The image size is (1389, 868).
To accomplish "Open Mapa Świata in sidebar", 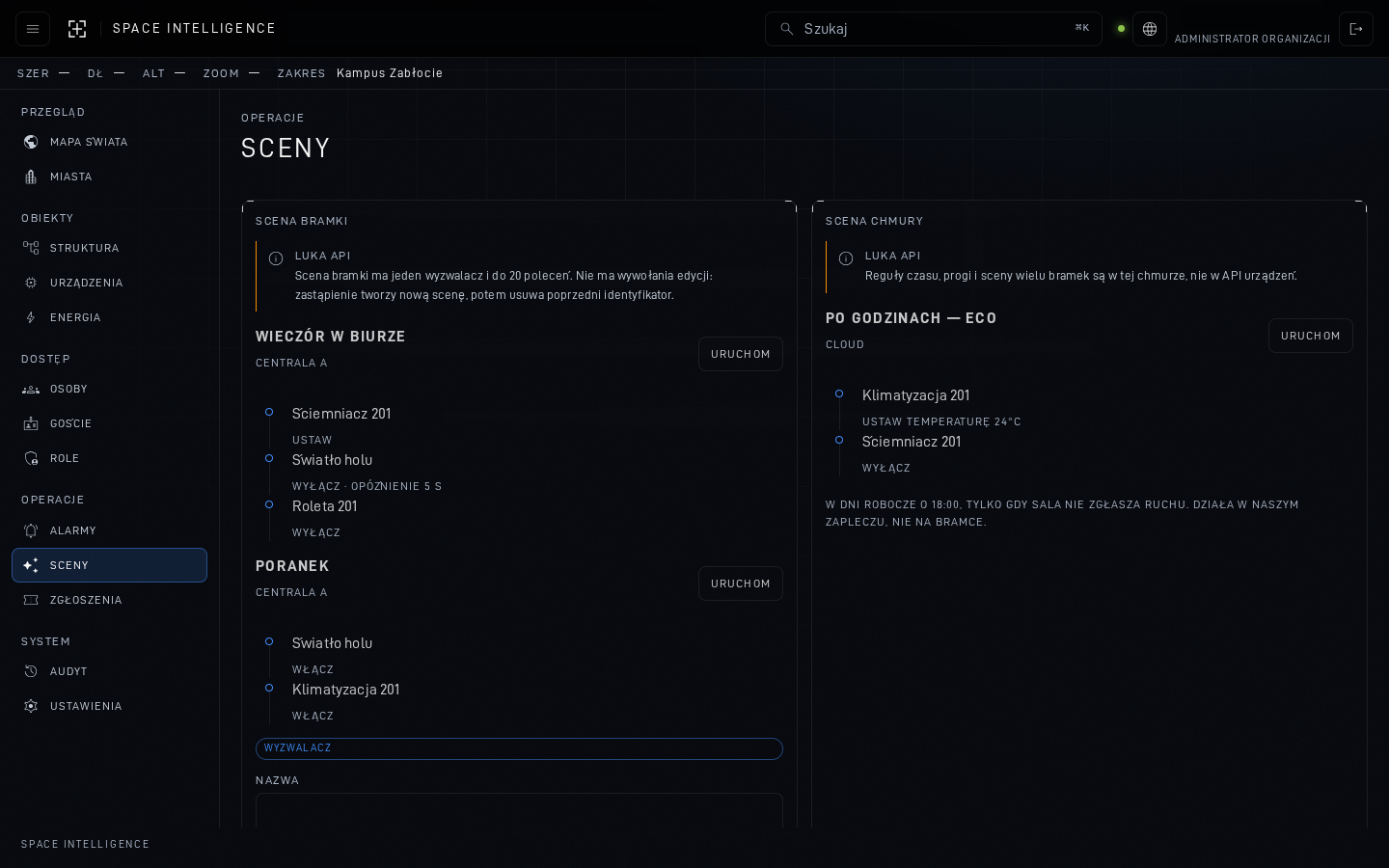I will 109,142.
